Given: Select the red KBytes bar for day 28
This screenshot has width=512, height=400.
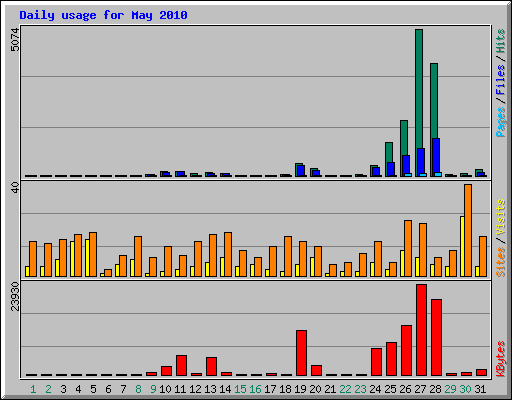Looking at the screenshot, I should tap(436, 337).
